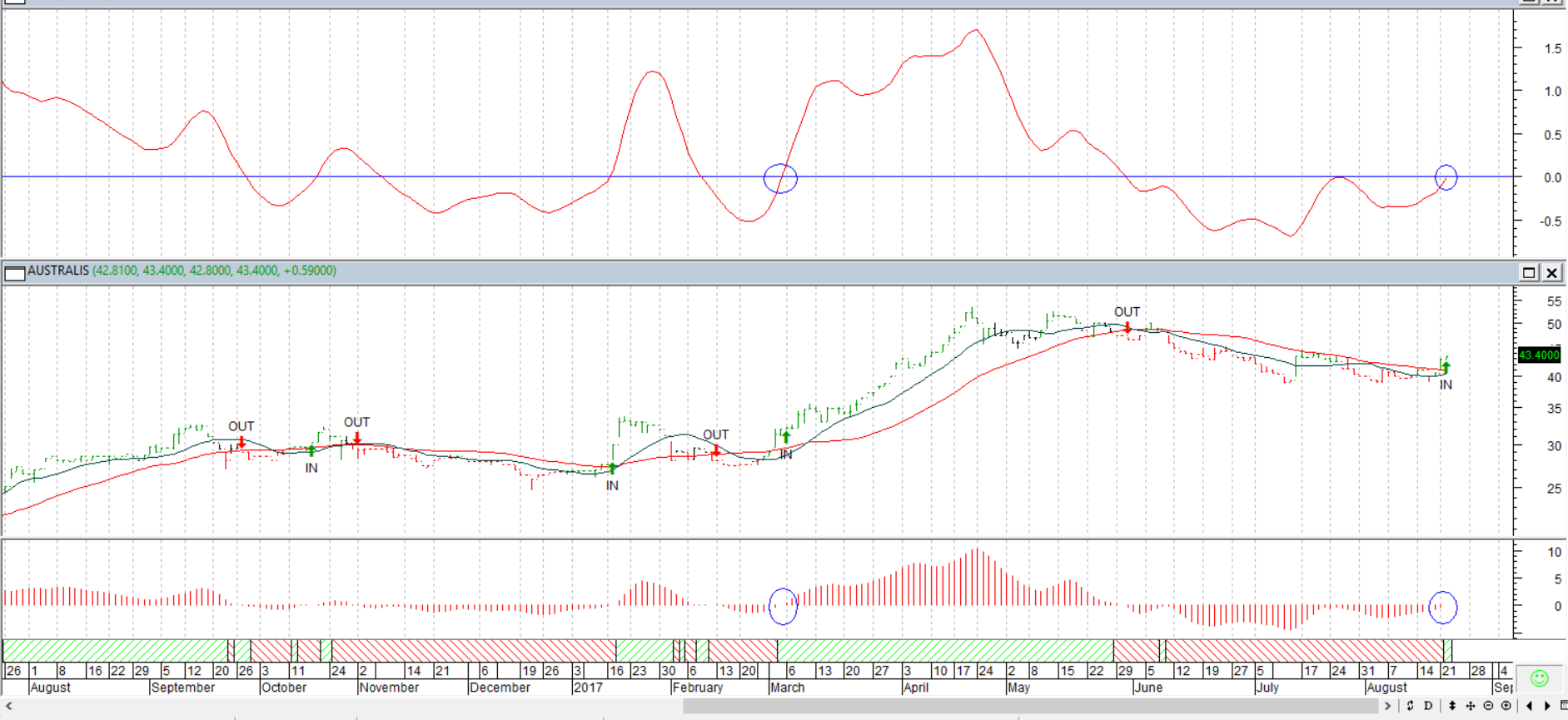
Task: Click the green smiley expert advisor icon
Action: tap(1540, 678)
